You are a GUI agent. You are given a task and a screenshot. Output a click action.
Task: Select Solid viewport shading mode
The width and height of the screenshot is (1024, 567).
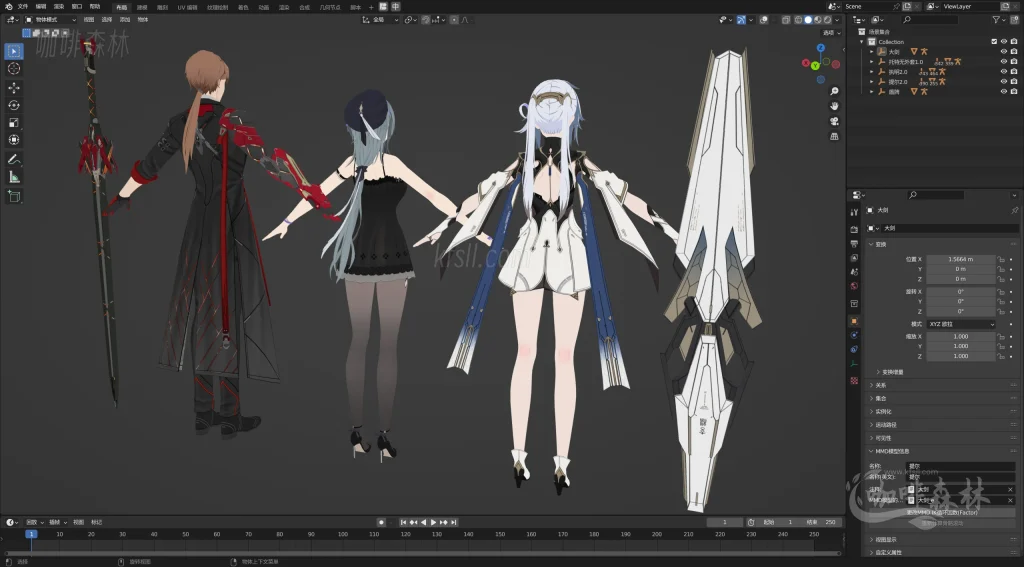(808, 20)
